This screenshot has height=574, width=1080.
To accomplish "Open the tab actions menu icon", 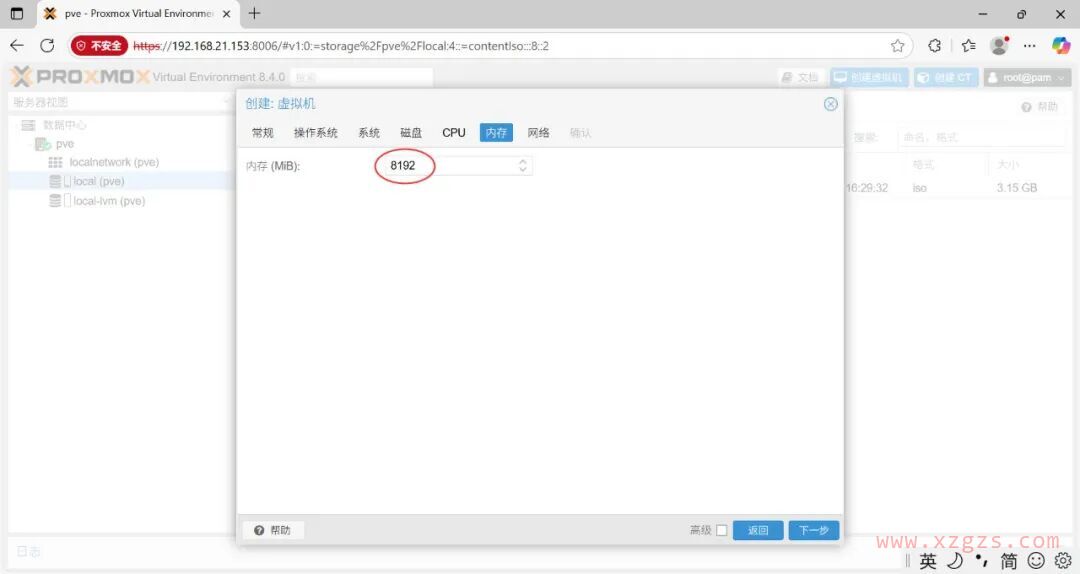I will [x=17, y=13].
